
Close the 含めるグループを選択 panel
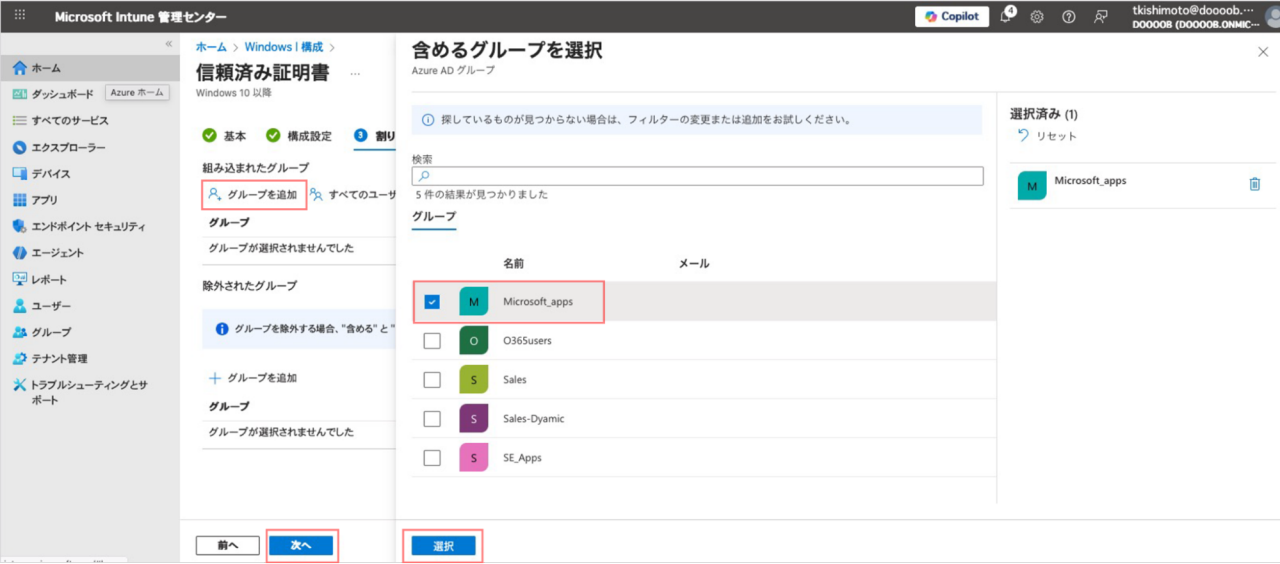1262,51
